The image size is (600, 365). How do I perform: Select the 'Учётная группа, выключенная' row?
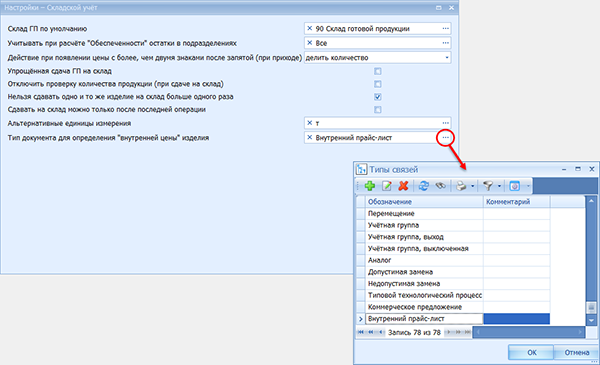coord(424,248)
